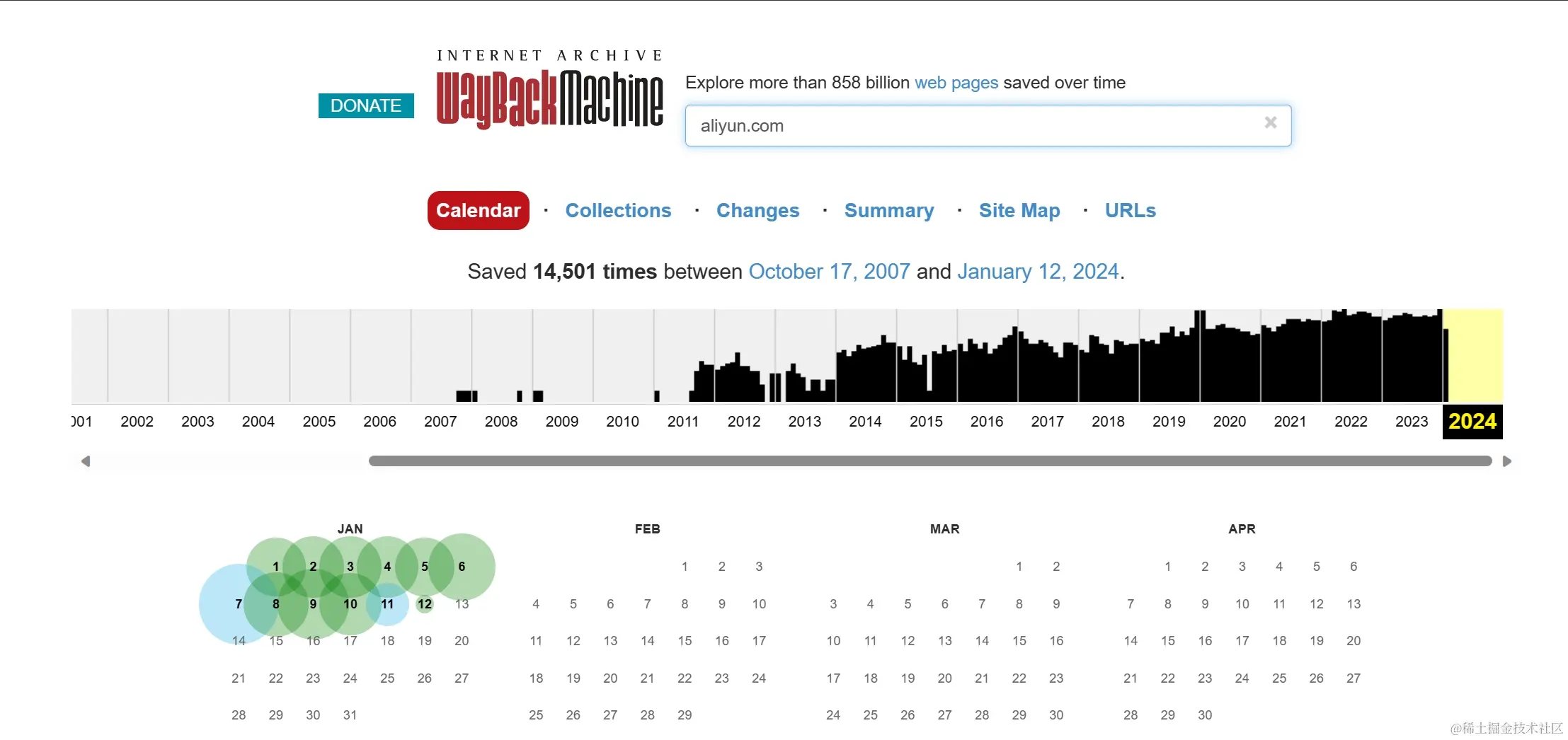
Task: Select year 2010 on the timeline
Action: tap(623, 422)
